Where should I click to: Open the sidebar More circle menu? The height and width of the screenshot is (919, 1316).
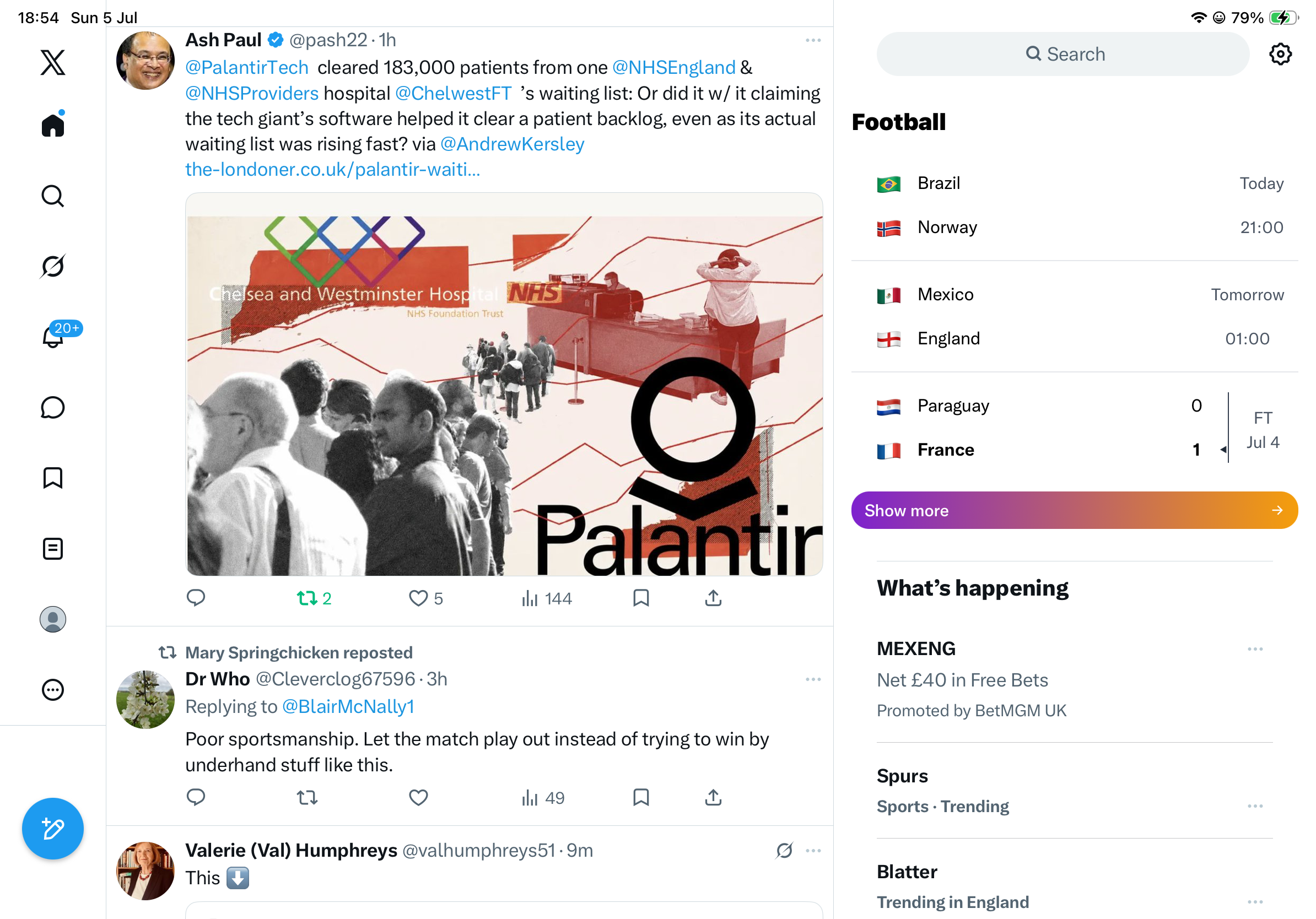click(x=53, y=690)
